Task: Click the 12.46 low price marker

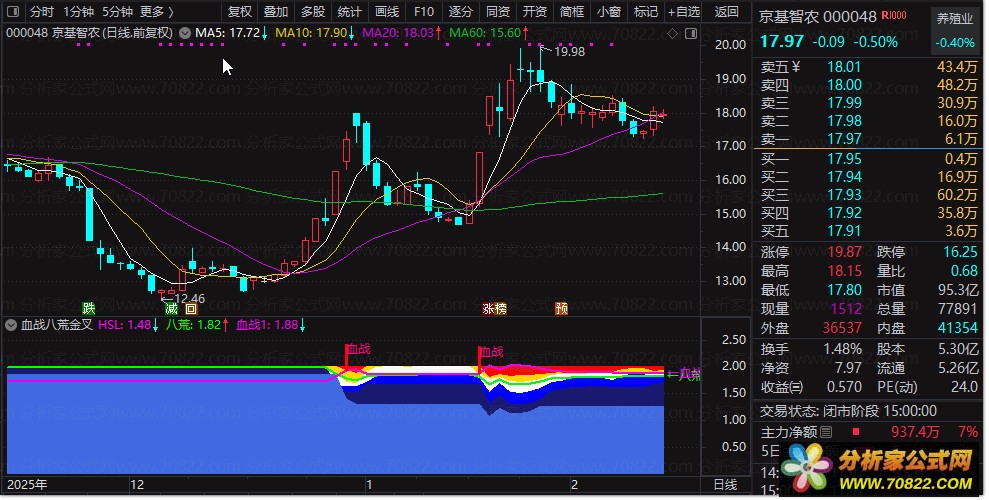Action: point(189,298)
